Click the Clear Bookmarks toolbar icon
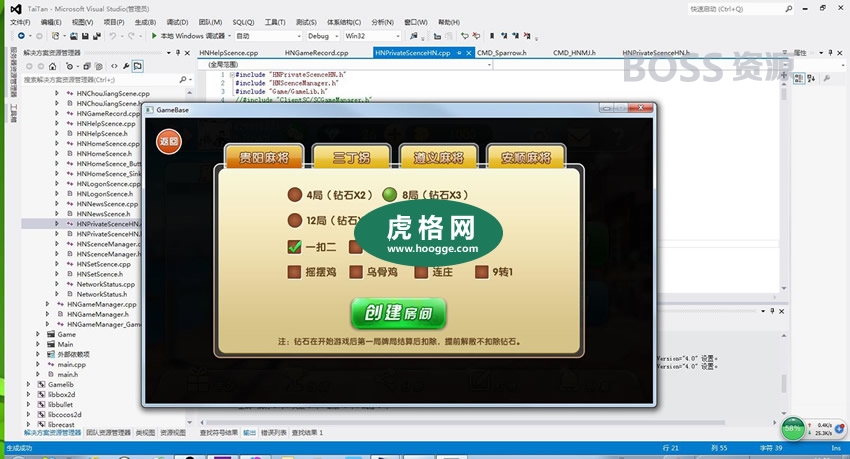Viewport: 850px width, 459px height. (527, 36)
